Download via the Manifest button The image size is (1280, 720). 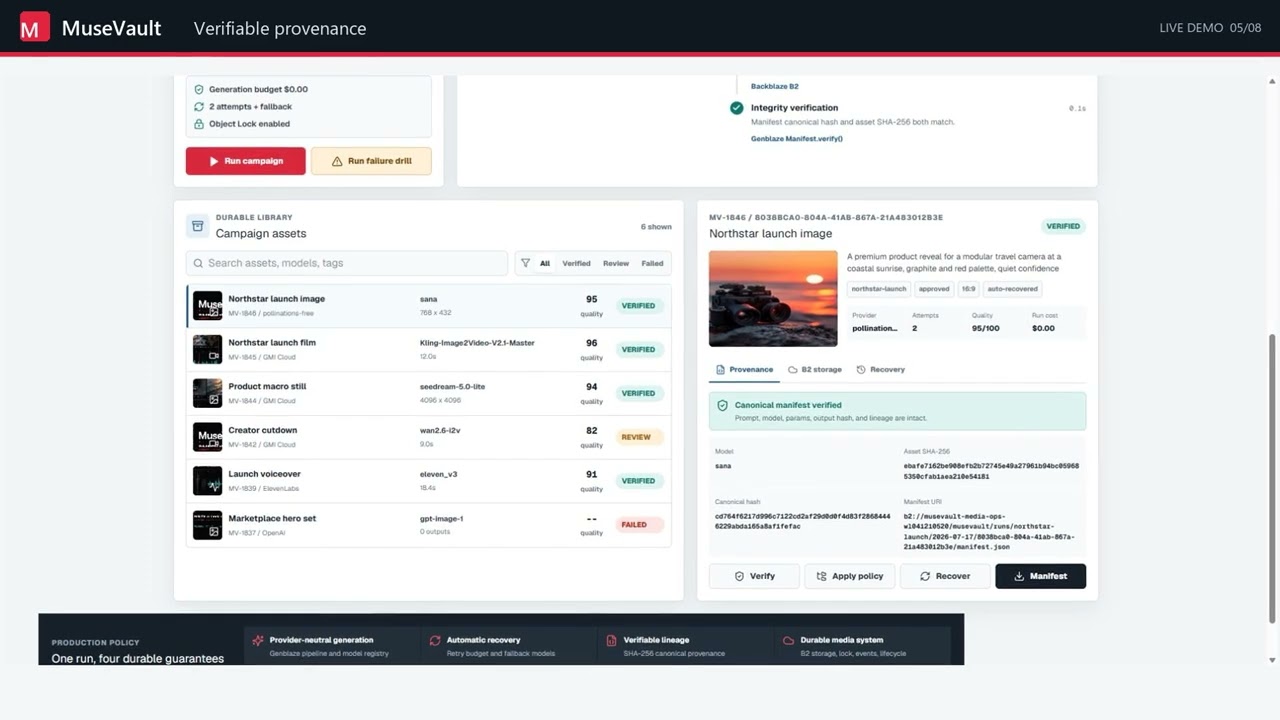point(1040,576)
